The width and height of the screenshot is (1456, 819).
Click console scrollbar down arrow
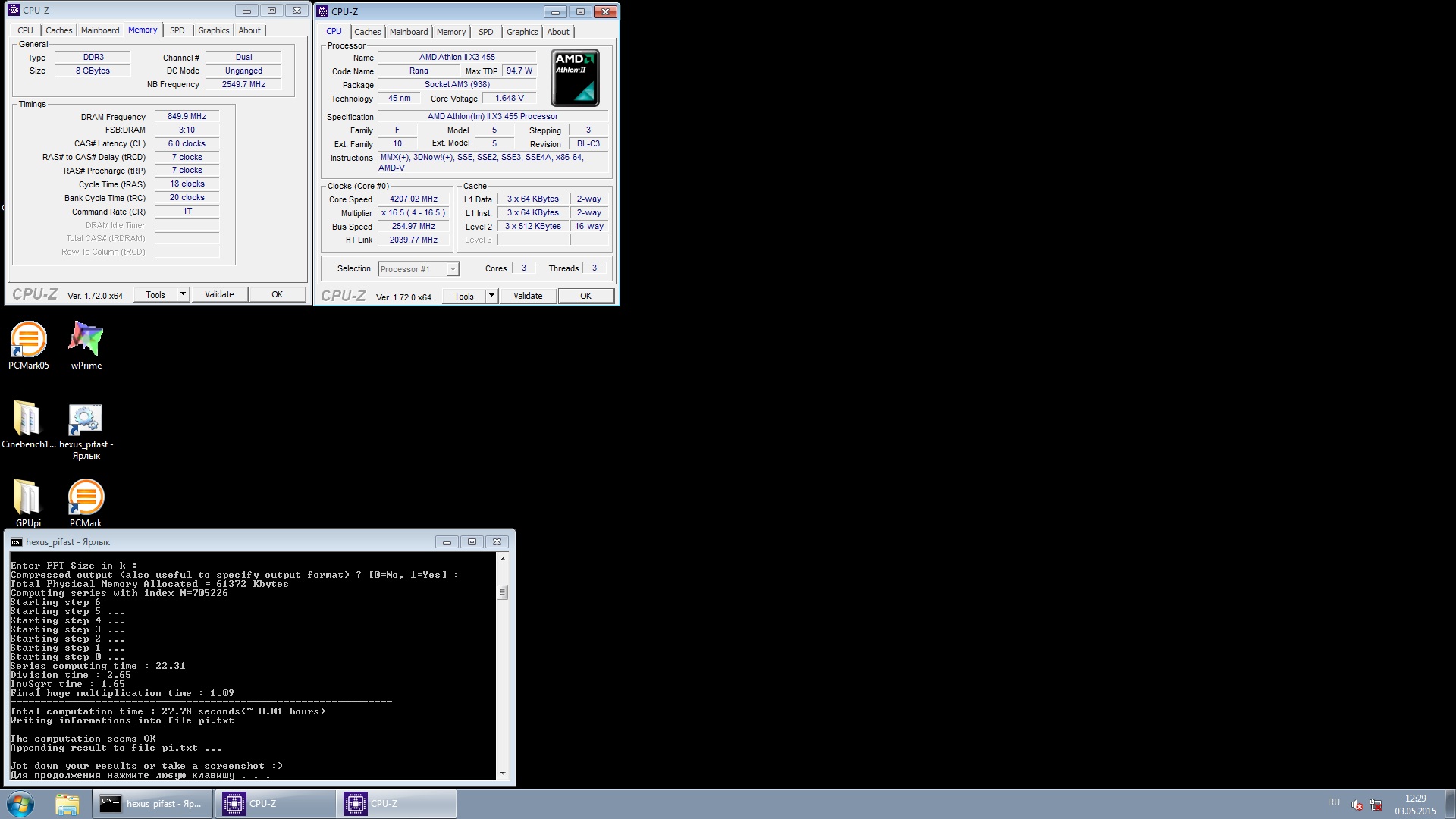(502, 773)
